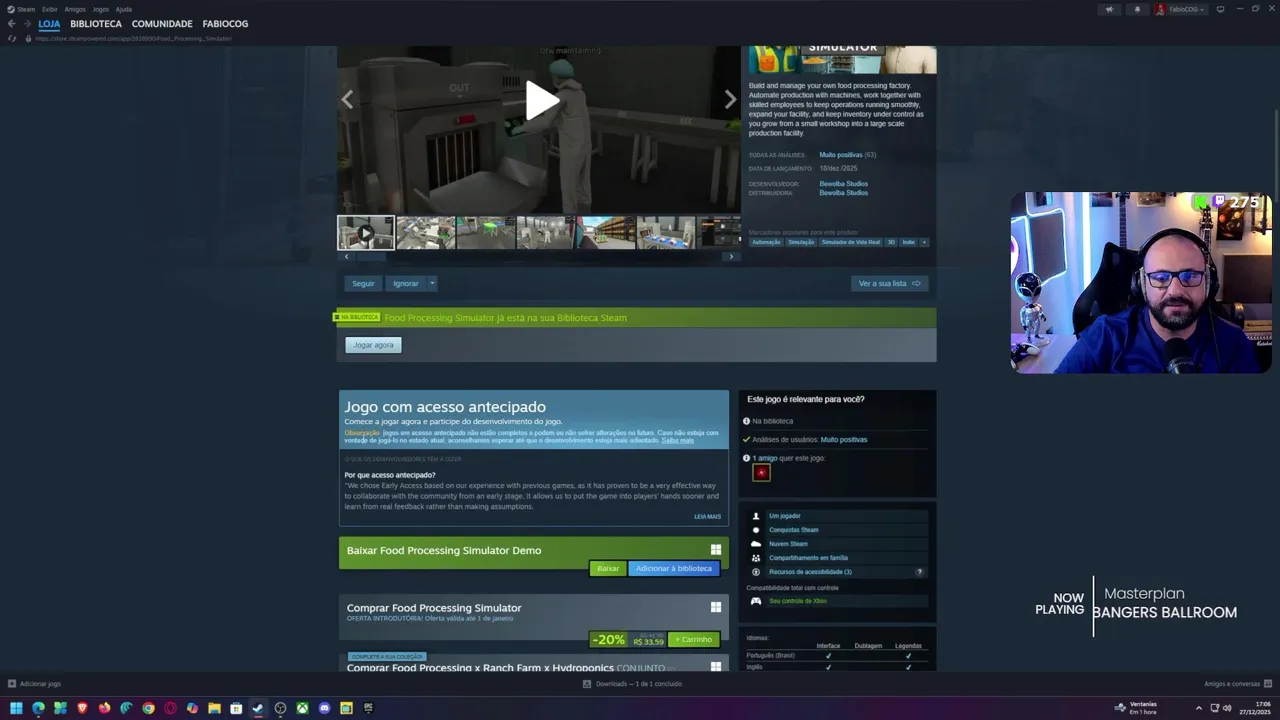Click Adicionar à biblioteca button
1280x720 pixels.
coord(674,568)
